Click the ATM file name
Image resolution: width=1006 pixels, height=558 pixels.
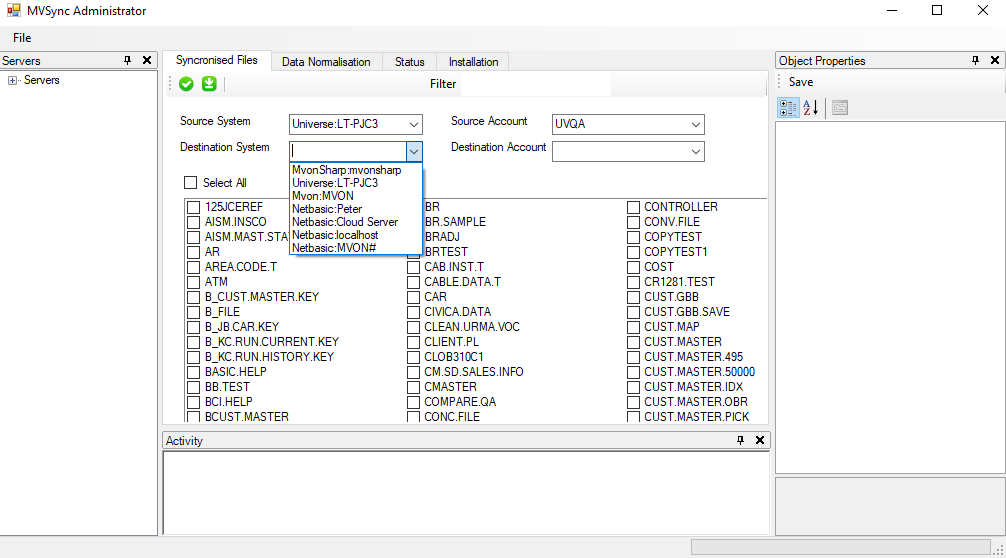tap(216, 282)
